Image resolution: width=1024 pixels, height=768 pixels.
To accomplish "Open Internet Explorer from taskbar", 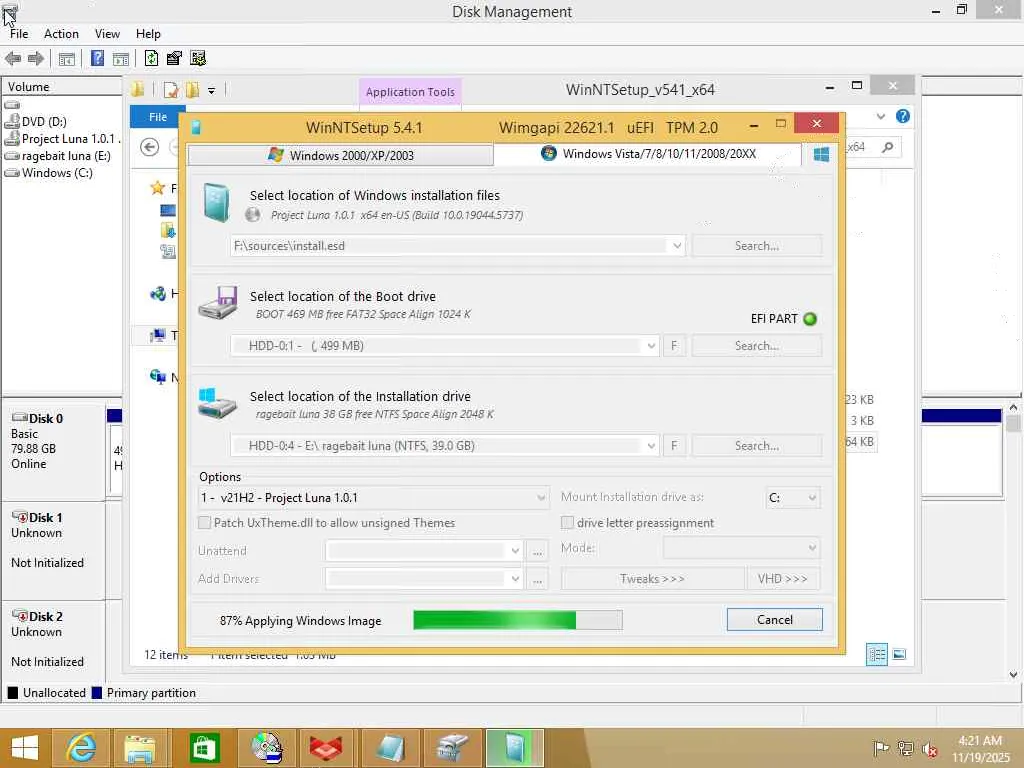I will tap(81, 748).
